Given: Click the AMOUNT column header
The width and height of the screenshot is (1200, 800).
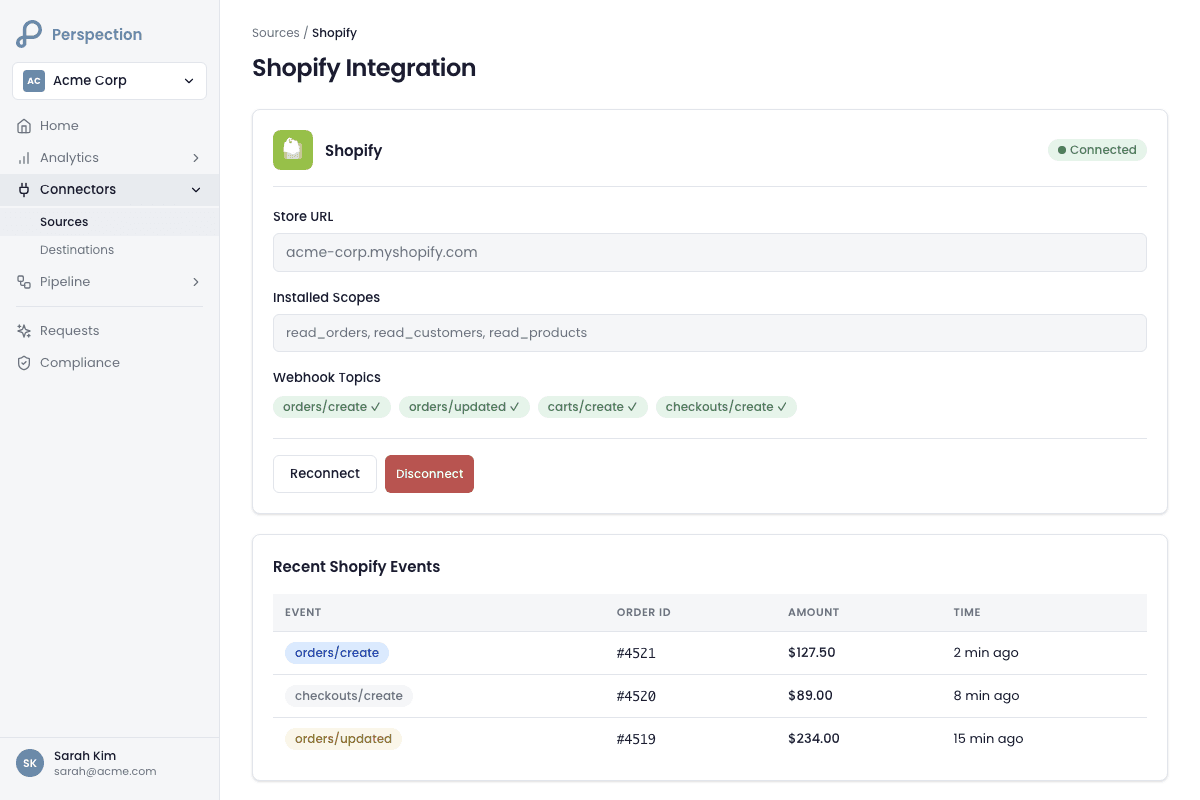Looking at the screenshot, I should click(x=814, y=612).
